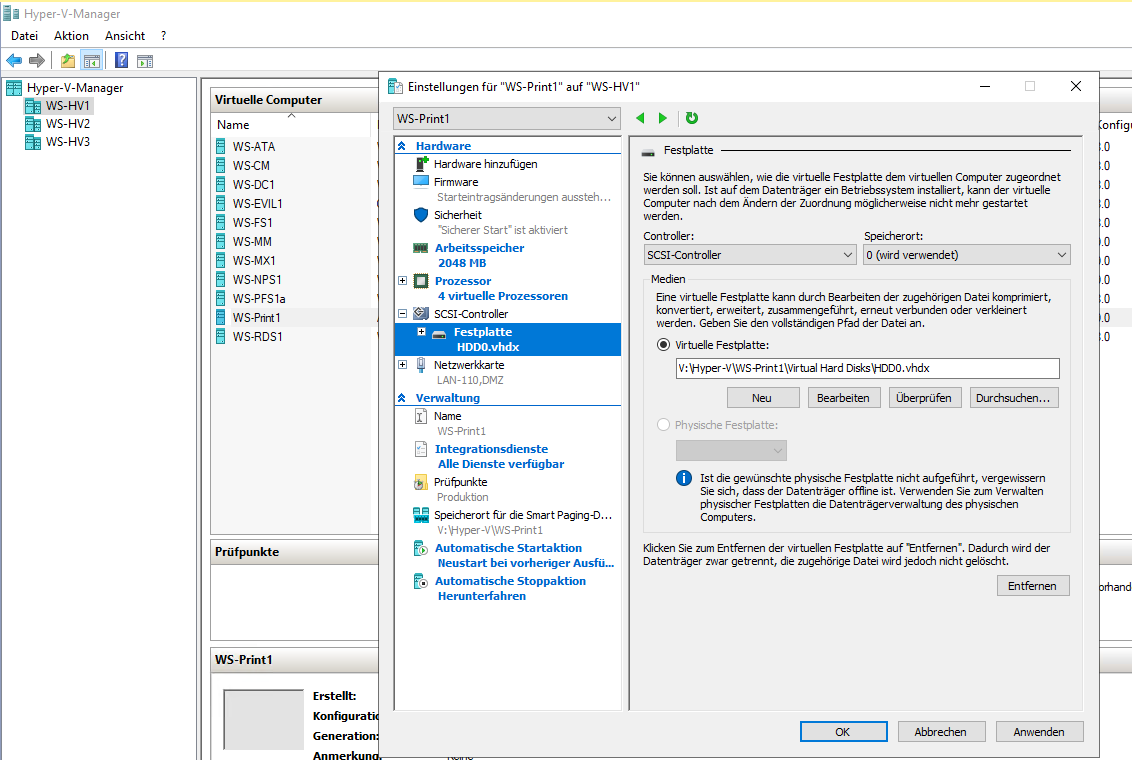Viewport: 1132px width, 760px height.
Task: Click the green refresh icon in settings dialog
Action: 692,118
